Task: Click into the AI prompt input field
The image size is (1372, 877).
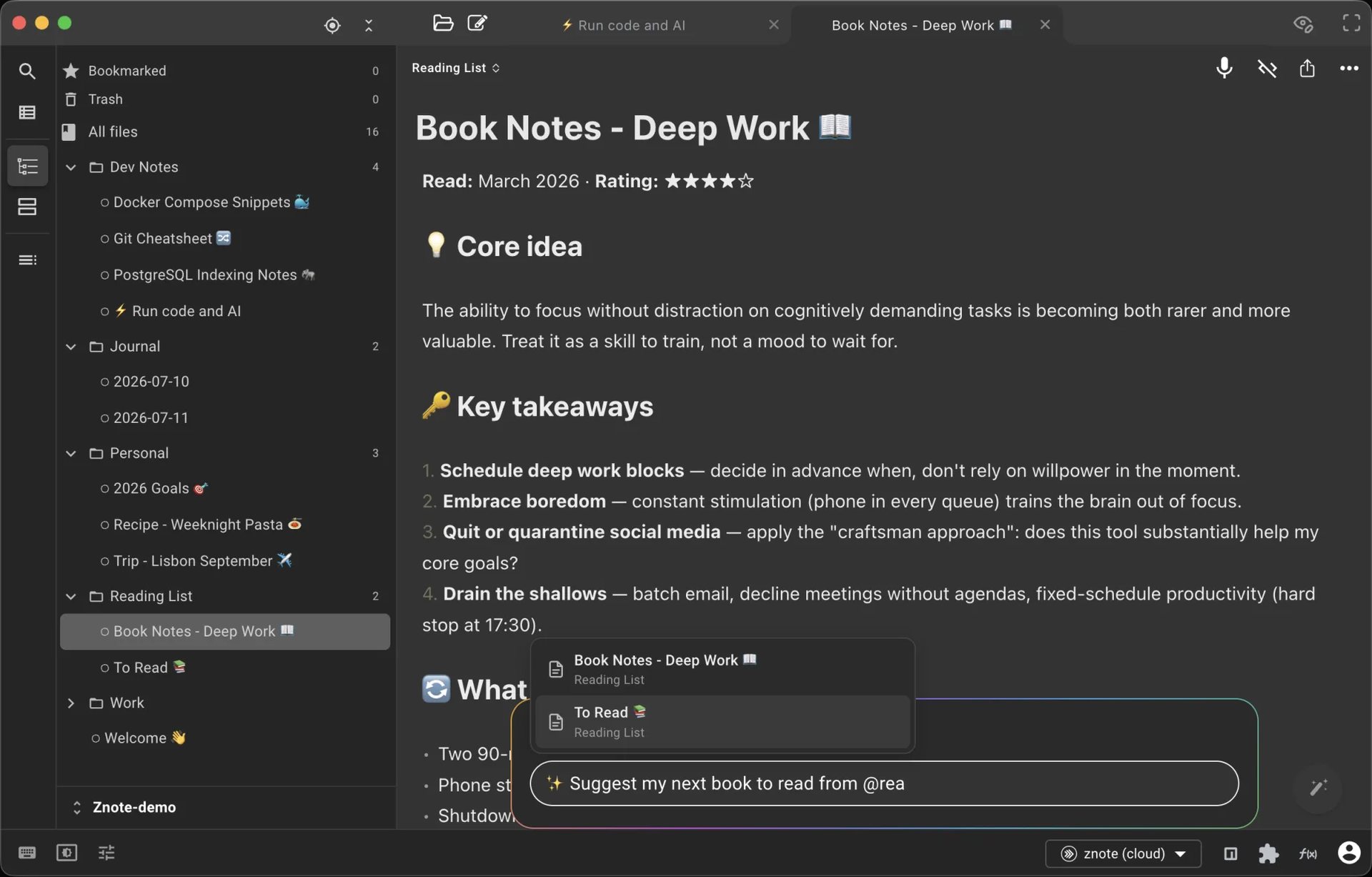Action: click(x=884, y=783)
